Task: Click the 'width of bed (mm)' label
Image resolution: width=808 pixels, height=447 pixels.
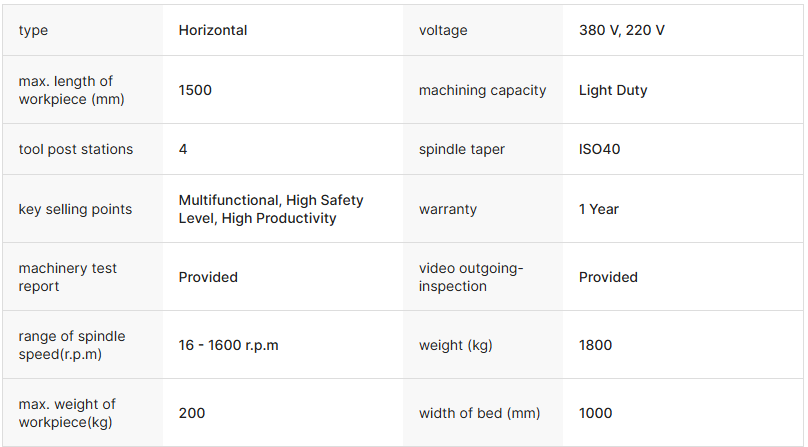Action: pyautogui.click(x=476, y=413)
